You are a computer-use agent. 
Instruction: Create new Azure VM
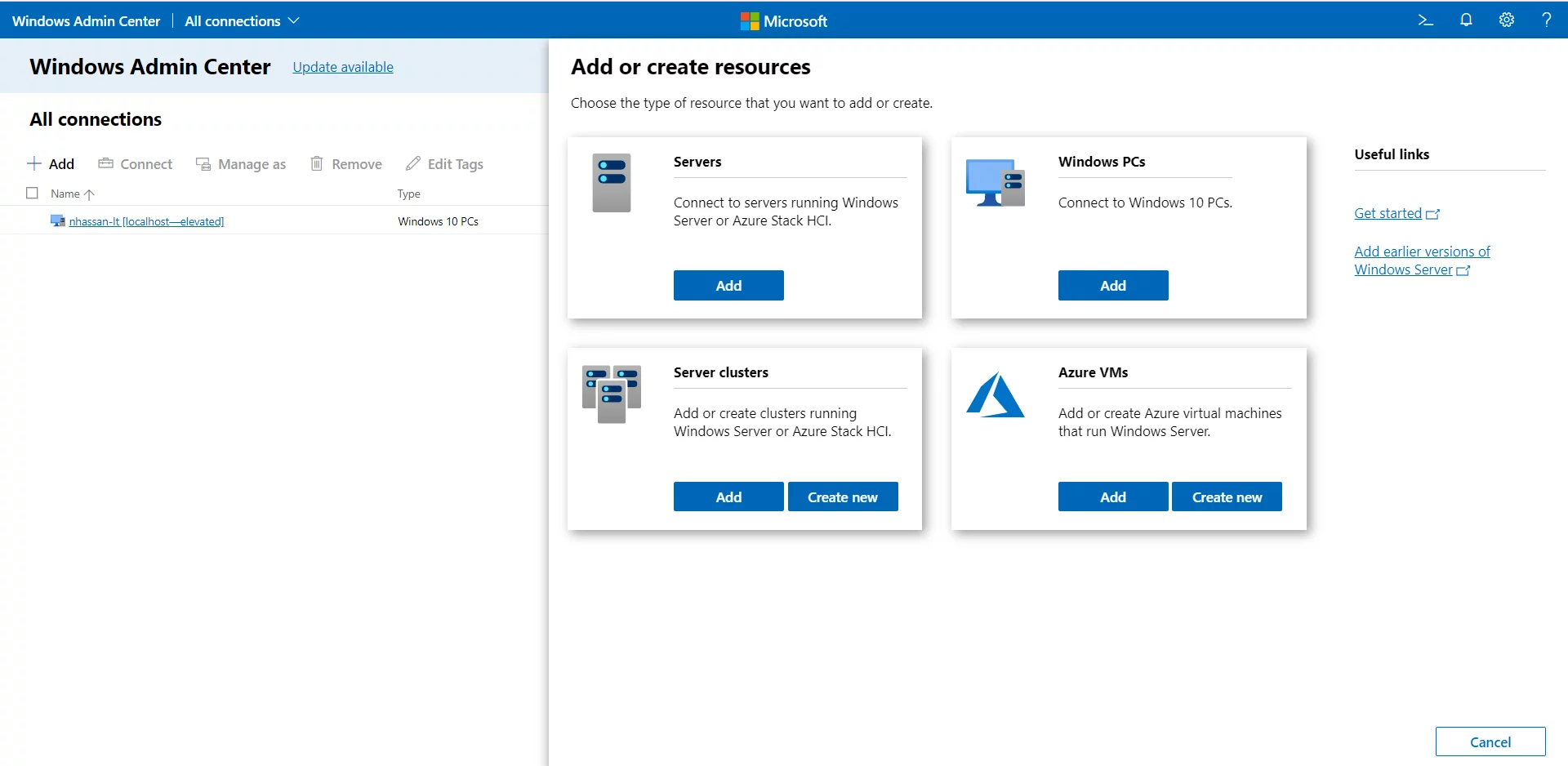coord(1227,497)
